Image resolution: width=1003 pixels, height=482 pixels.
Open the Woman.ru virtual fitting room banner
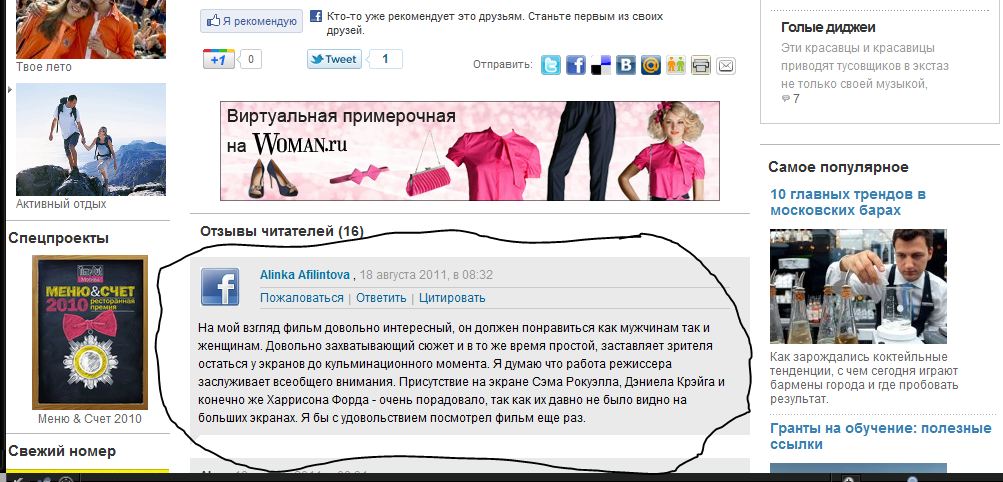pyautogui.click(x=470, y=151)
